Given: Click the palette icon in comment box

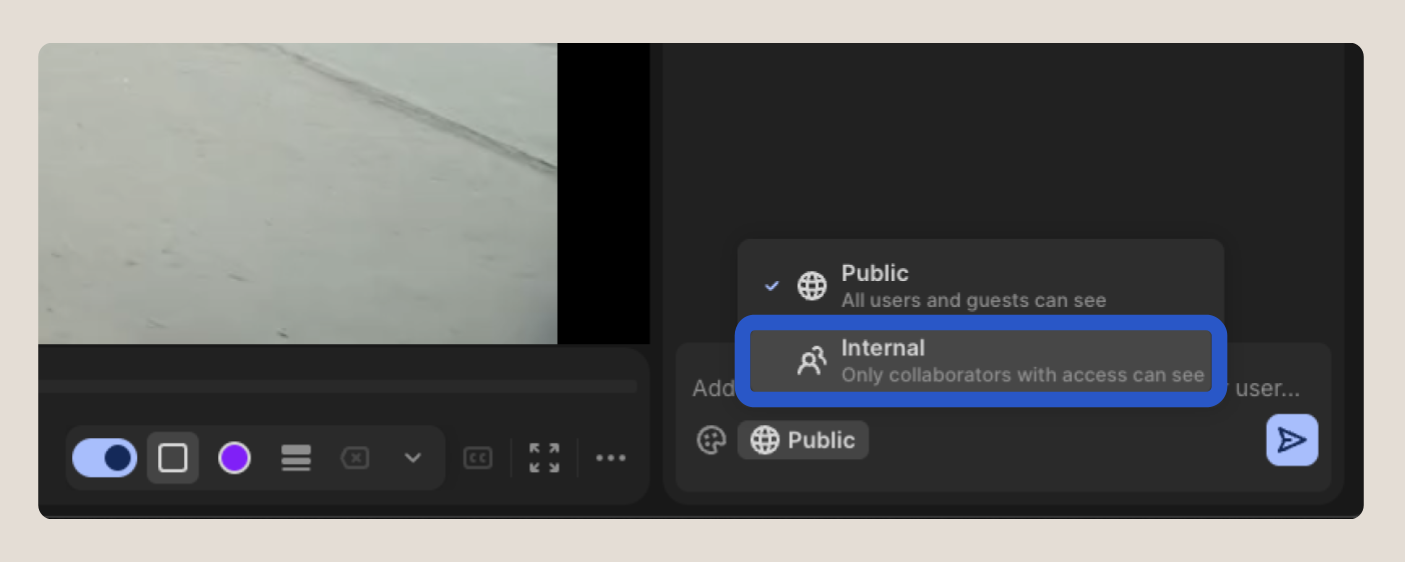Looking at the screenshot, I should point(711,440).
